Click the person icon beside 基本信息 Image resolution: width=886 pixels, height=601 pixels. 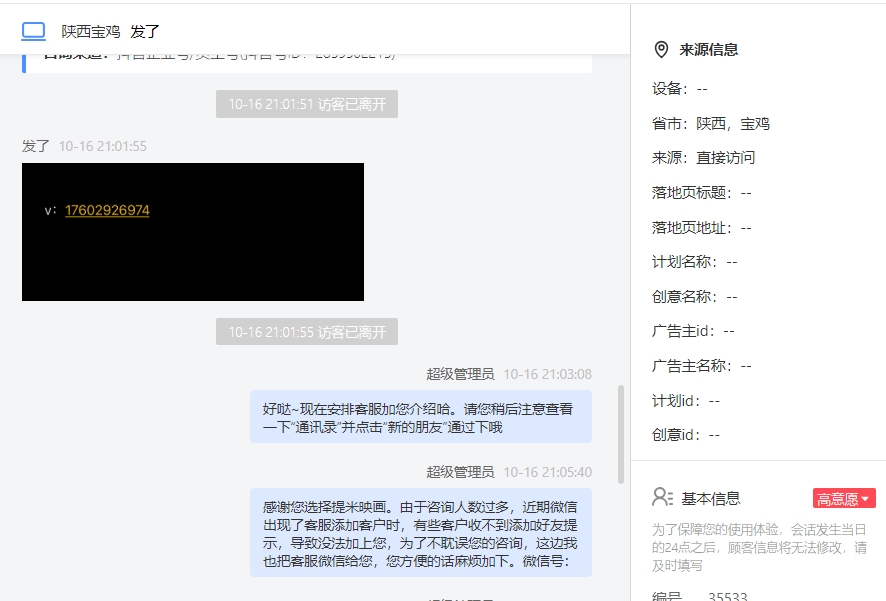pos(662,498)
